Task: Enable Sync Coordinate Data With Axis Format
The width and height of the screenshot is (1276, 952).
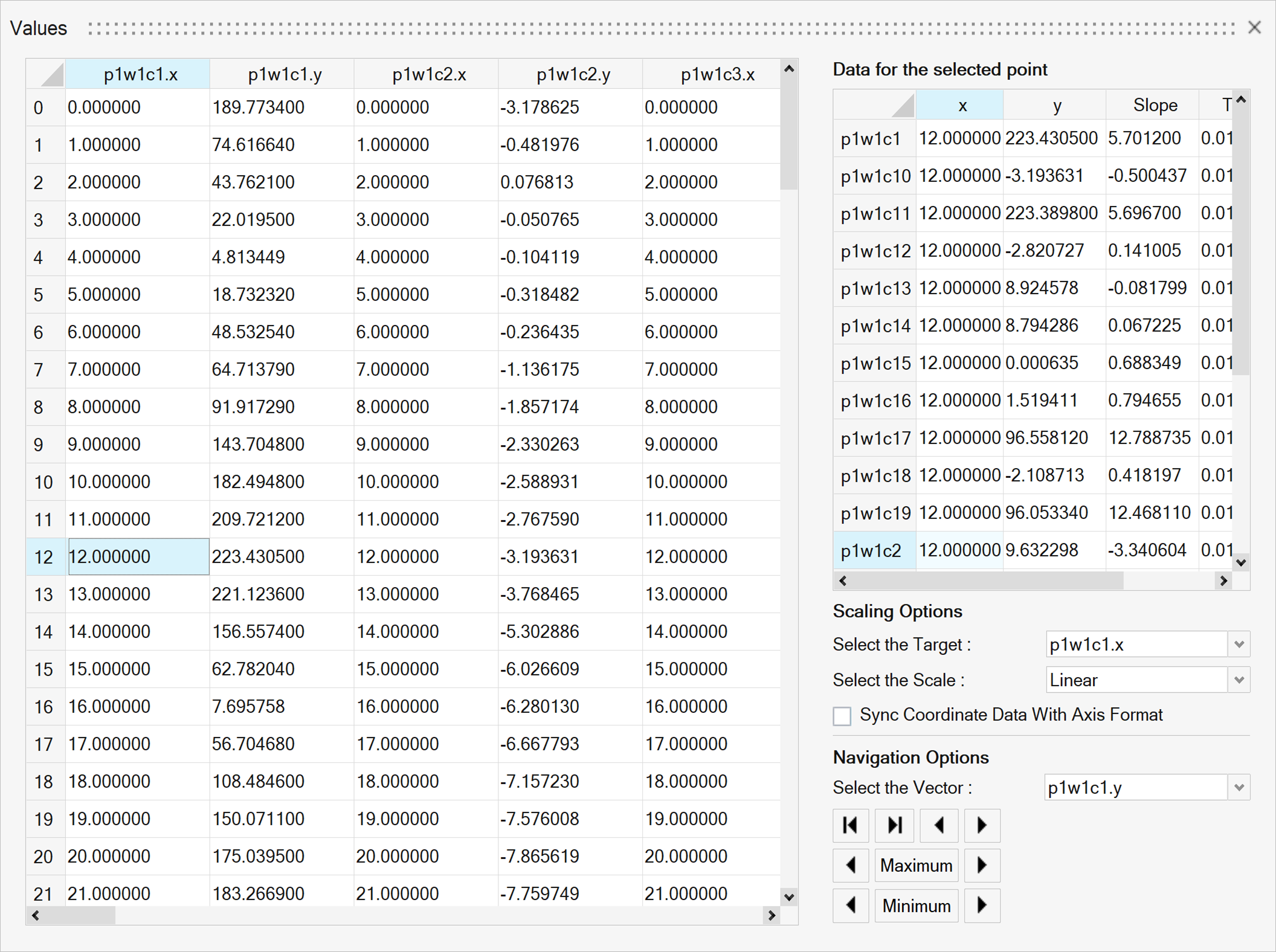Action: click(842, 716)
